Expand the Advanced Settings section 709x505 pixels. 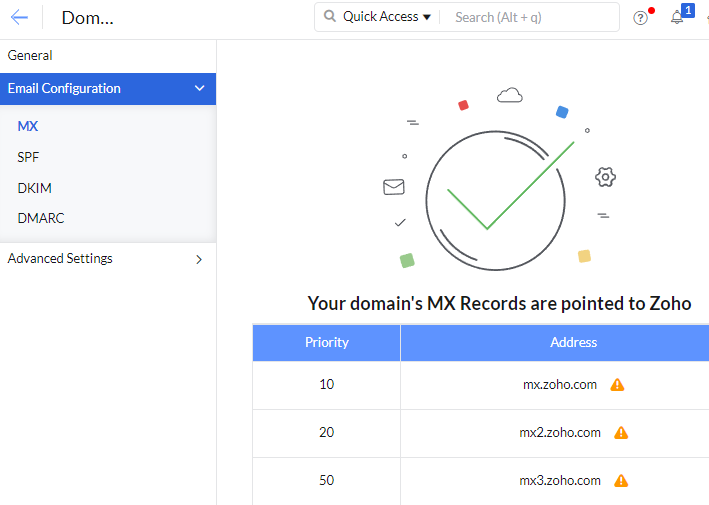point(108,259)
